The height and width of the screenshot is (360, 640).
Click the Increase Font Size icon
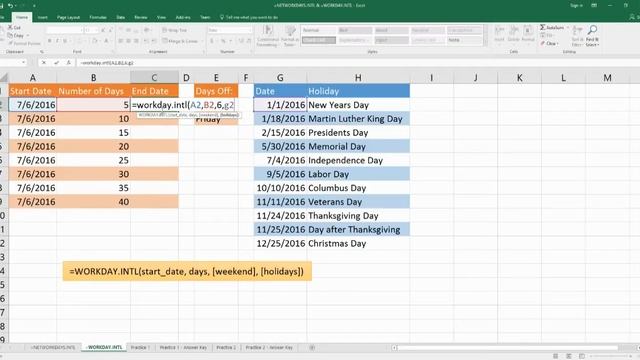pyautogui.click(x=103, y=30)
